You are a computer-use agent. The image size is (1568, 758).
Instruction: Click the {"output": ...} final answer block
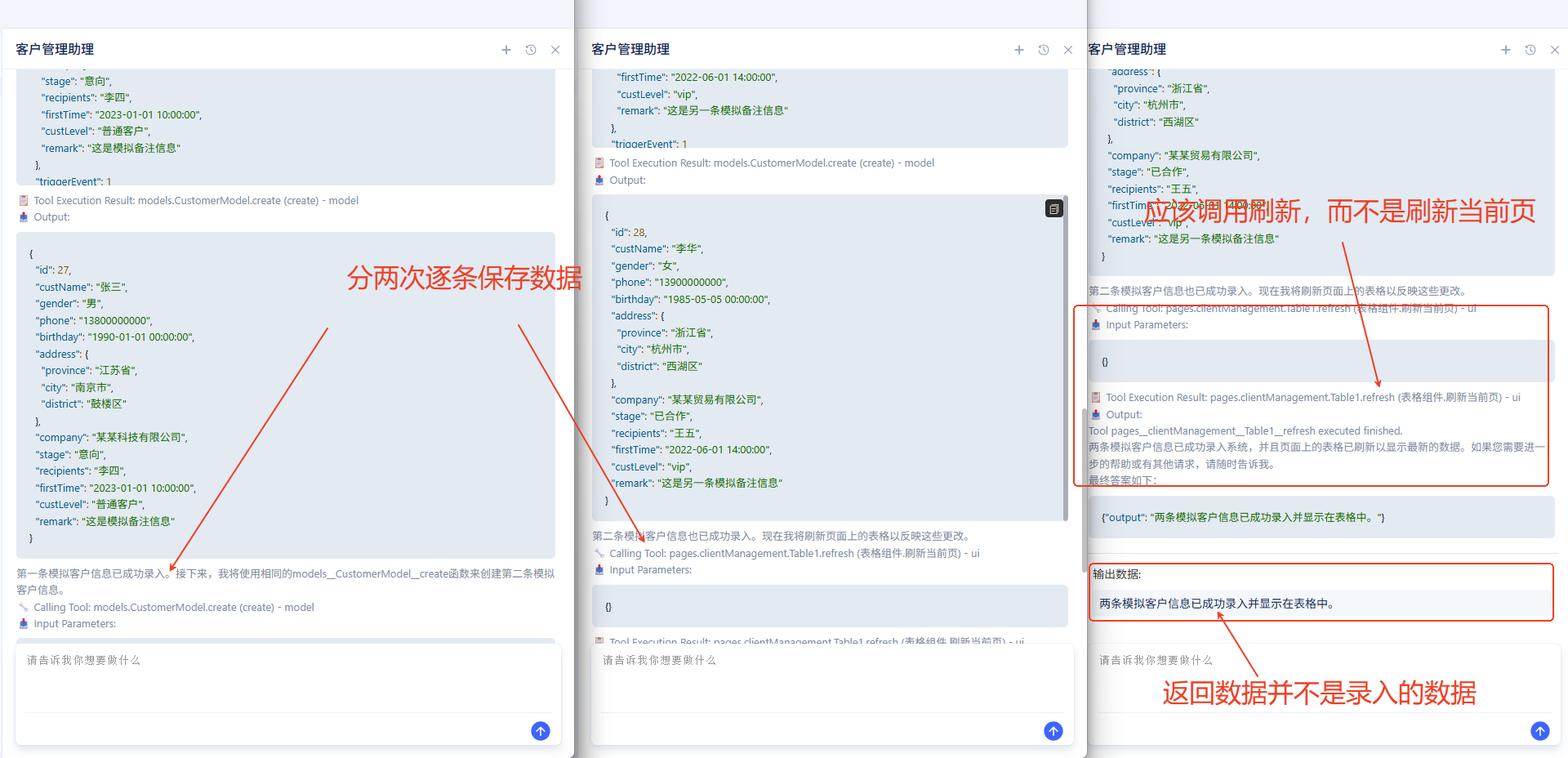click(1321, 517)
